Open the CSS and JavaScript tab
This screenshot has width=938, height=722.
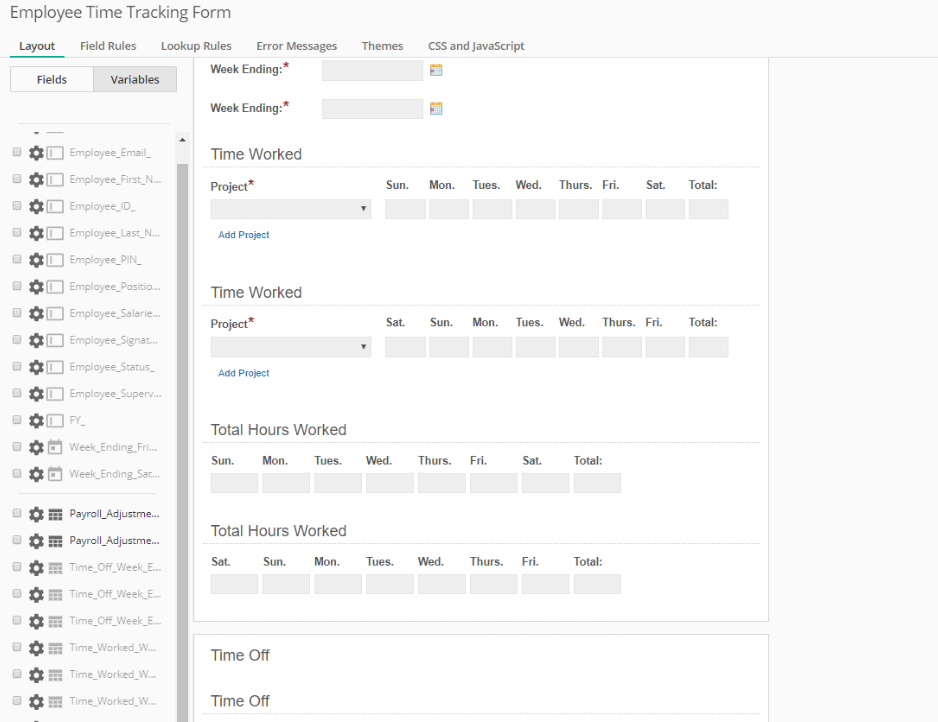pyautogui.click(x=476, y=46)
